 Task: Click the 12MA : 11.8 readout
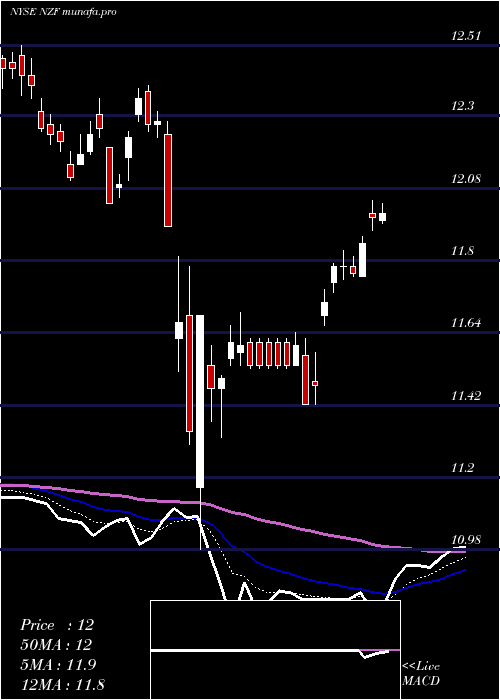point(62,684)
